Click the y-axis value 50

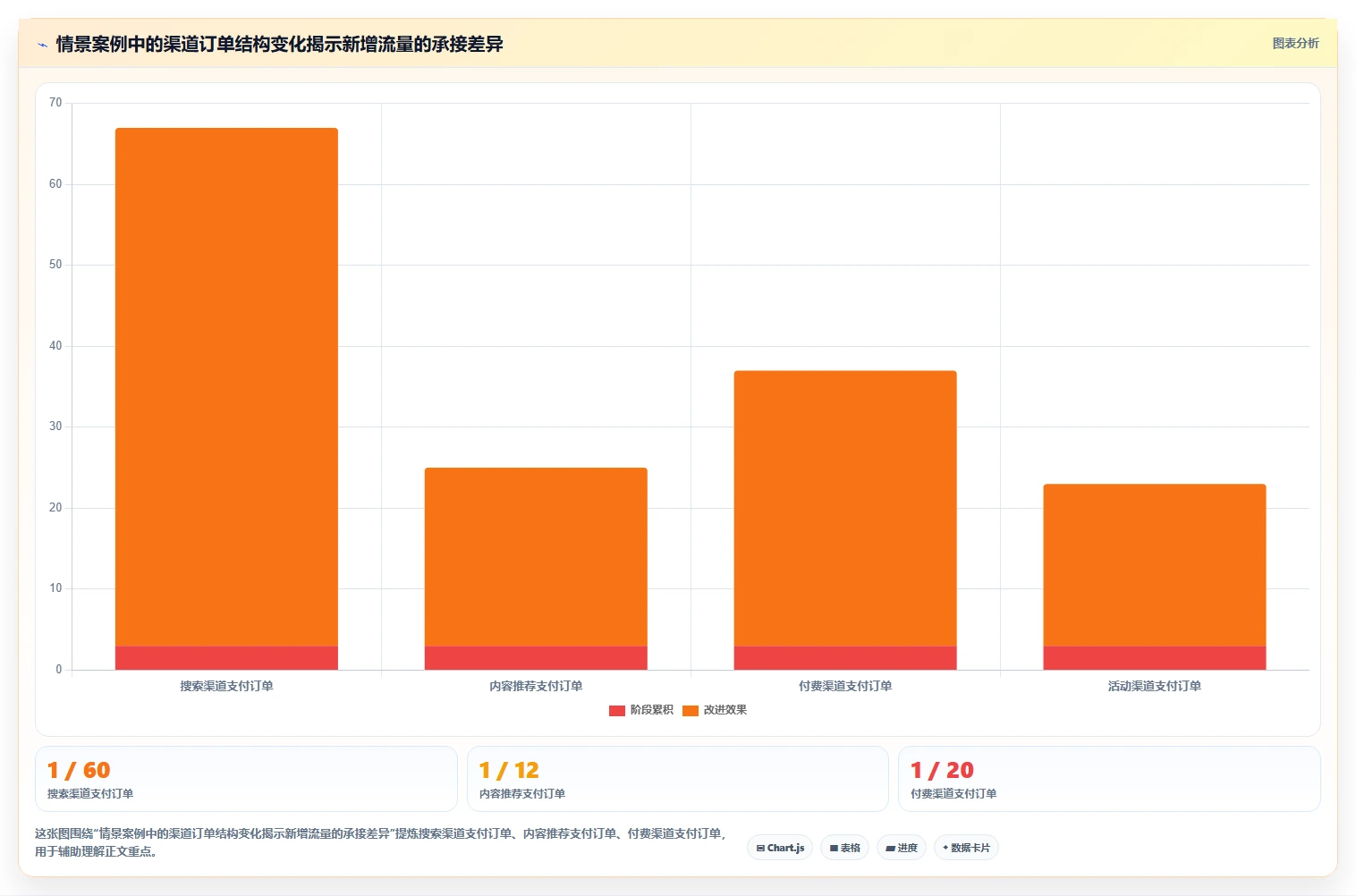tap(55, 265)
